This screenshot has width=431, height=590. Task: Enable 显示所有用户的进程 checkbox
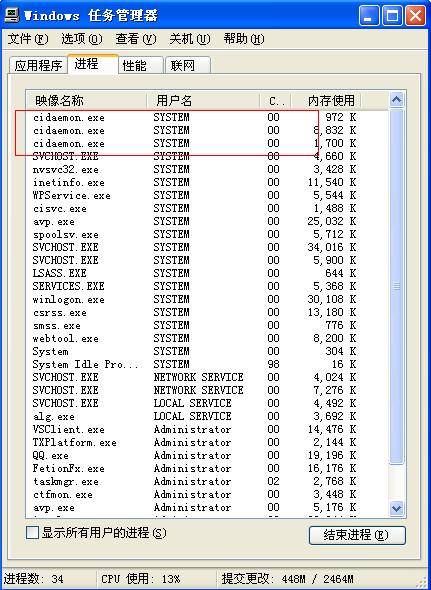point(32,532)
